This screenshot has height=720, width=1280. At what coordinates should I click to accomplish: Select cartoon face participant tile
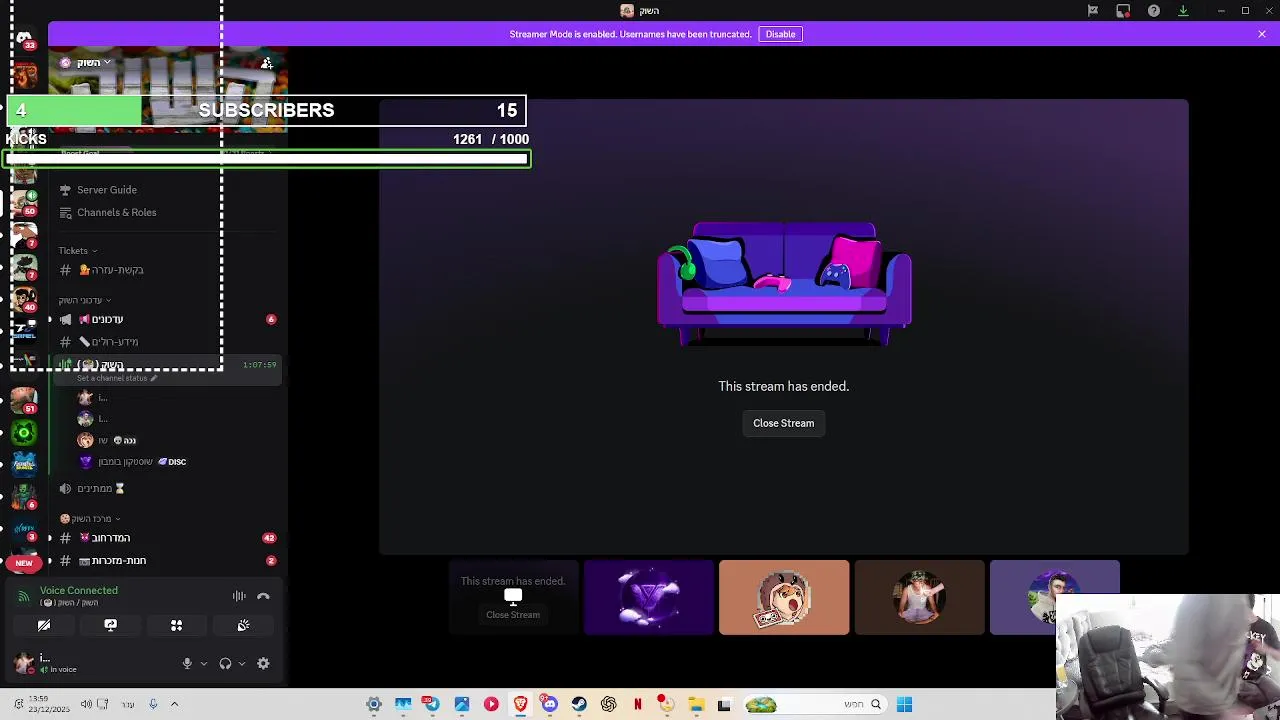[x=784, y=598]
